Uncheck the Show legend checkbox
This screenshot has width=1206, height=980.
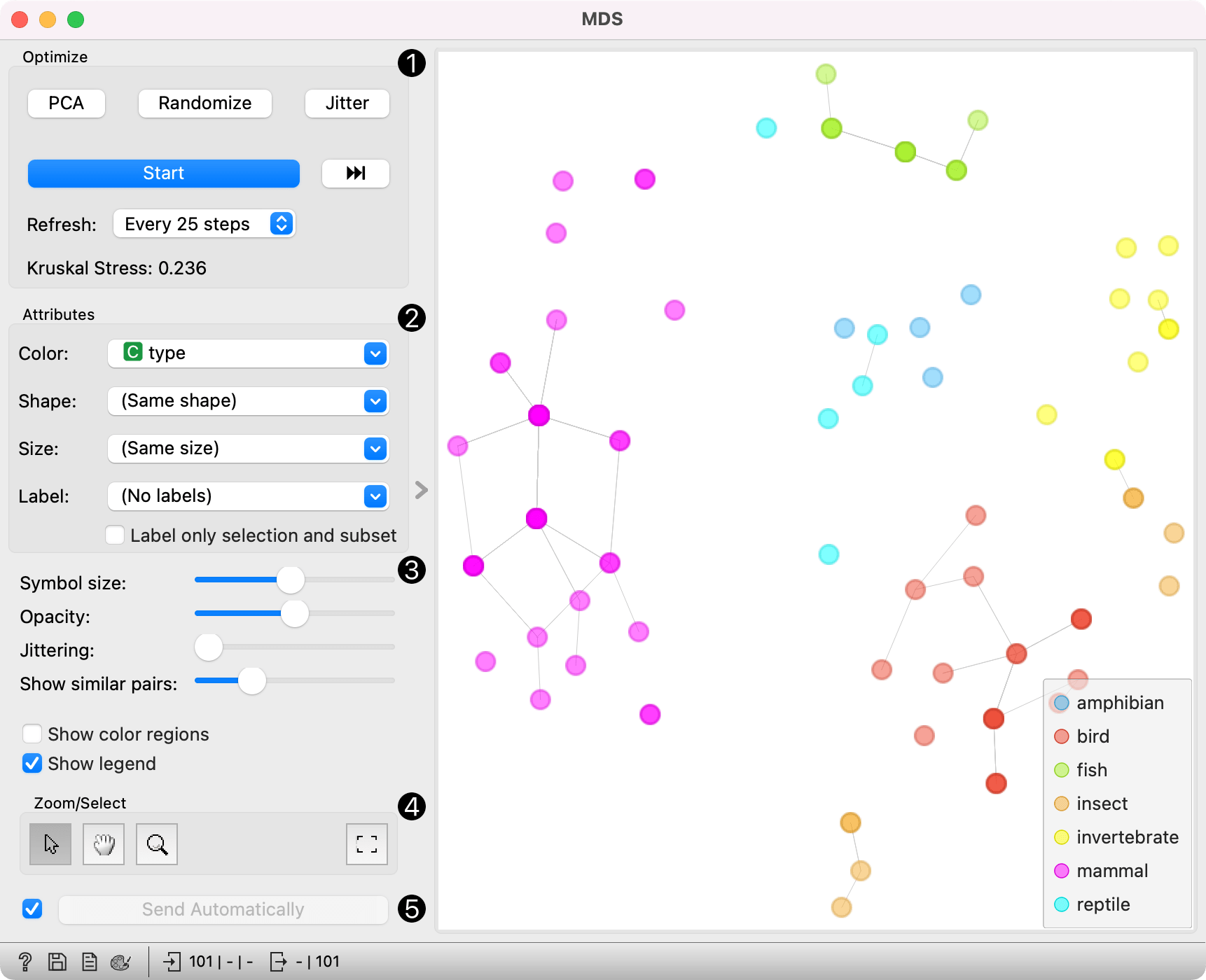[32, 764]
